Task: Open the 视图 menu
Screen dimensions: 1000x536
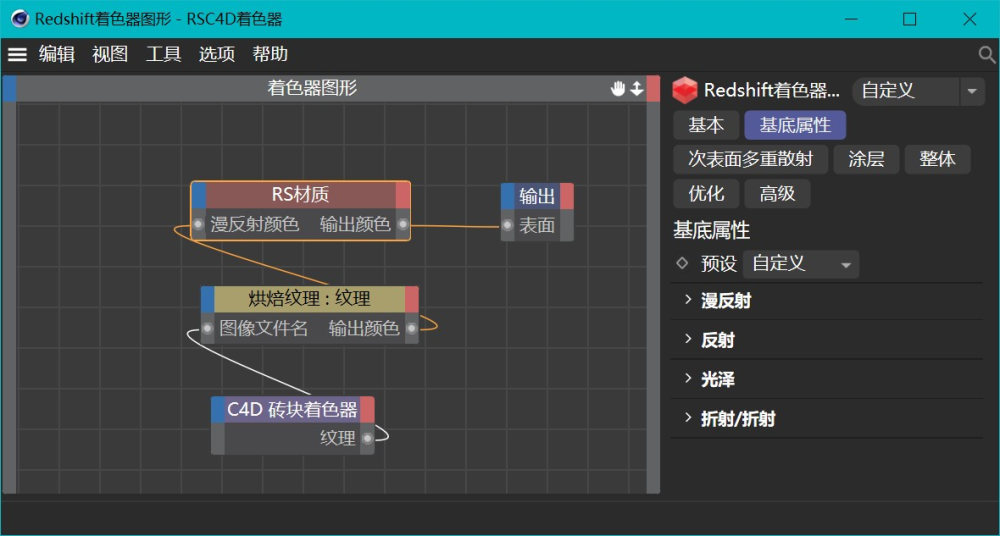Action: point(110,55)
